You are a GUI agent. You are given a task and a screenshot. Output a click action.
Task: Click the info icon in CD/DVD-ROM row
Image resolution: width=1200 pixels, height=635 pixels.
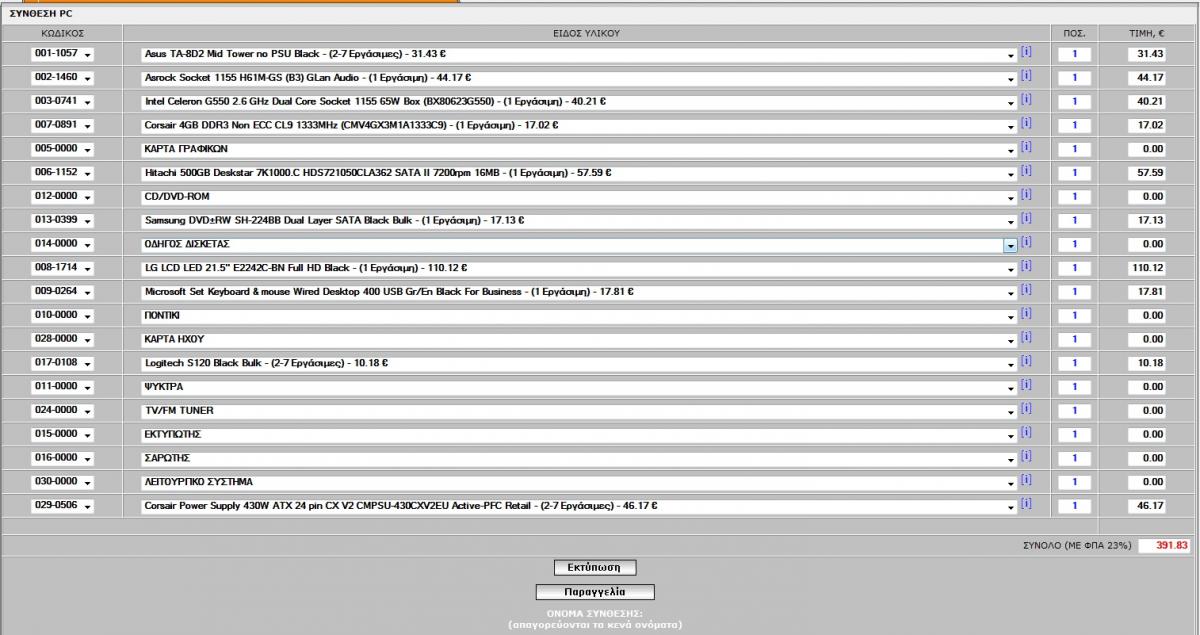click(x=1026, y=196)
